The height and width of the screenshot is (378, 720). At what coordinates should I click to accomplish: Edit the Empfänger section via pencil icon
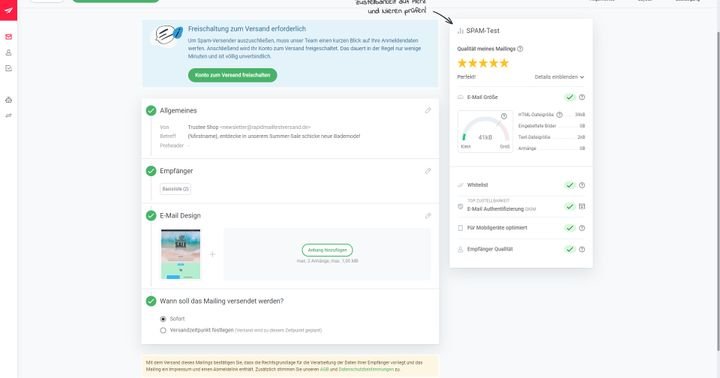[428, 171]
